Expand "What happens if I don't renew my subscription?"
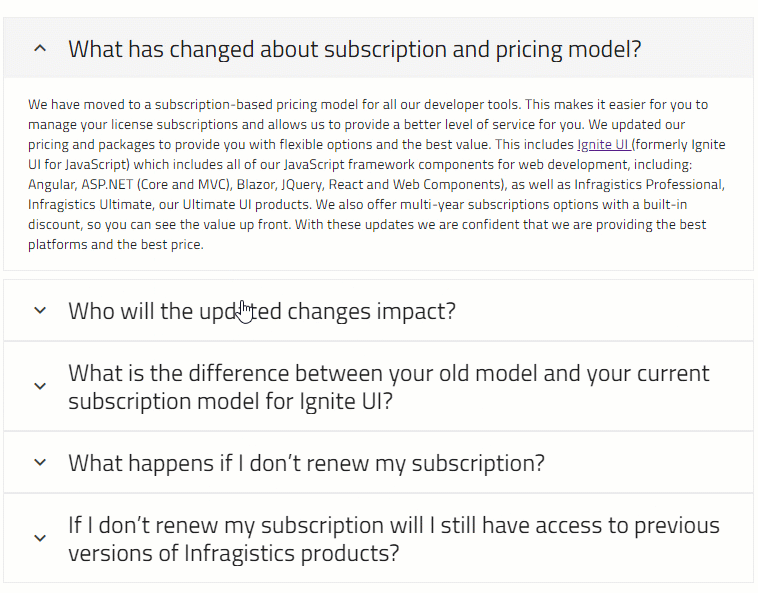The height and width of the screenshot is (593, 758). (x=306, y=463)
